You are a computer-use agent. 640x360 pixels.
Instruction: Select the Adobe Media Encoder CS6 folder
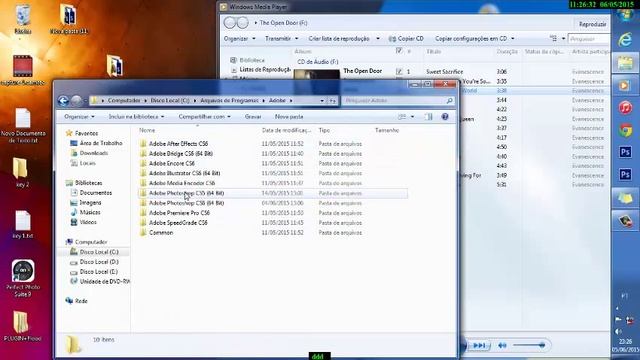pyautogui.click(x=182, y=183)
